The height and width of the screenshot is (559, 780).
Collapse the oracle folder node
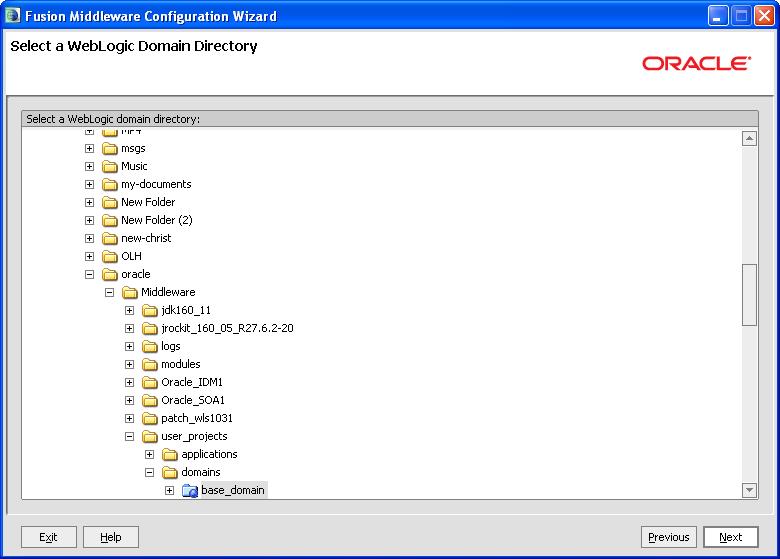click(90, 275)
